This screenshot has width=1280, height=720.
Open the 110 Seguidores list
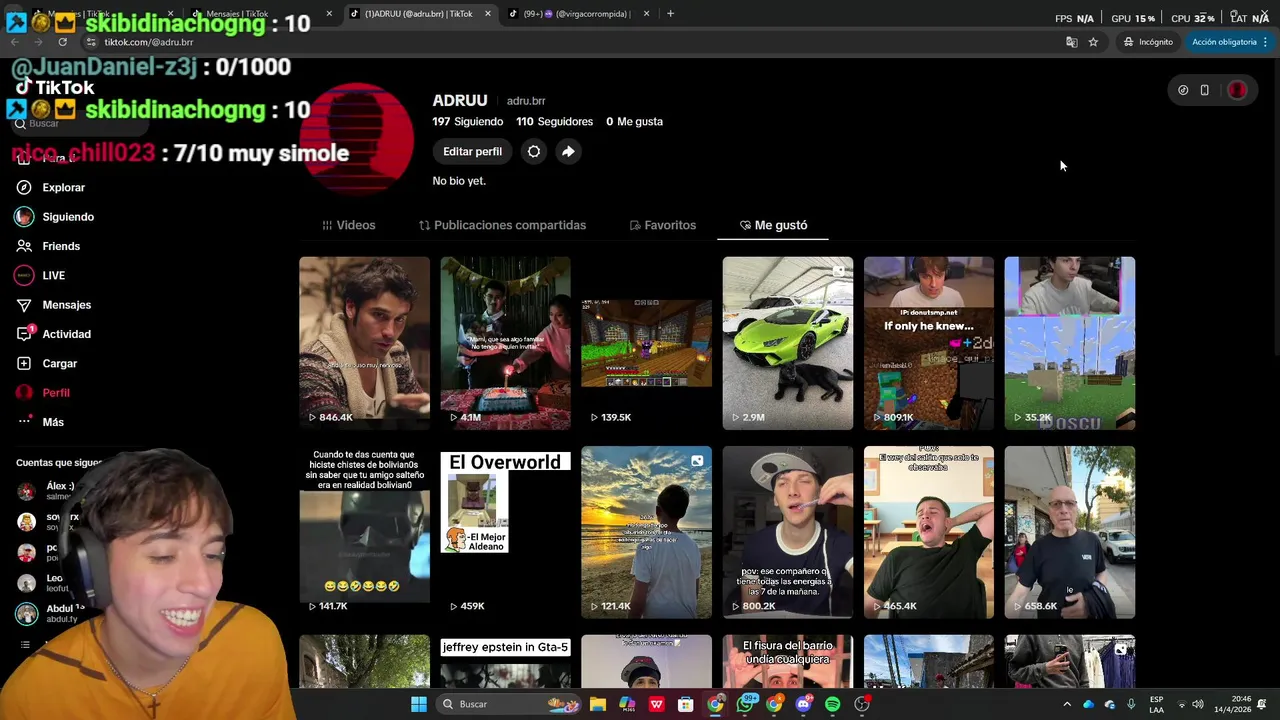[554, 121]
